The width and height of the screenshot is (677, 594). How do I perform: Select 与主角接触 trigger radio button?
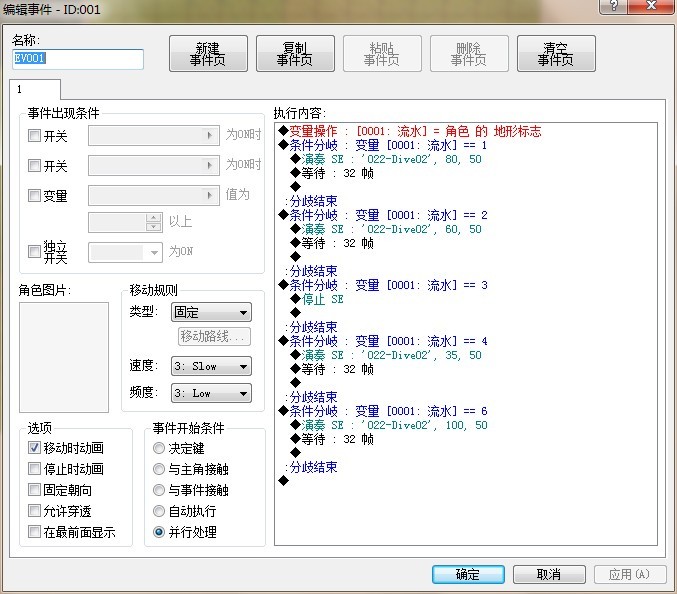[x=159, y=469]
